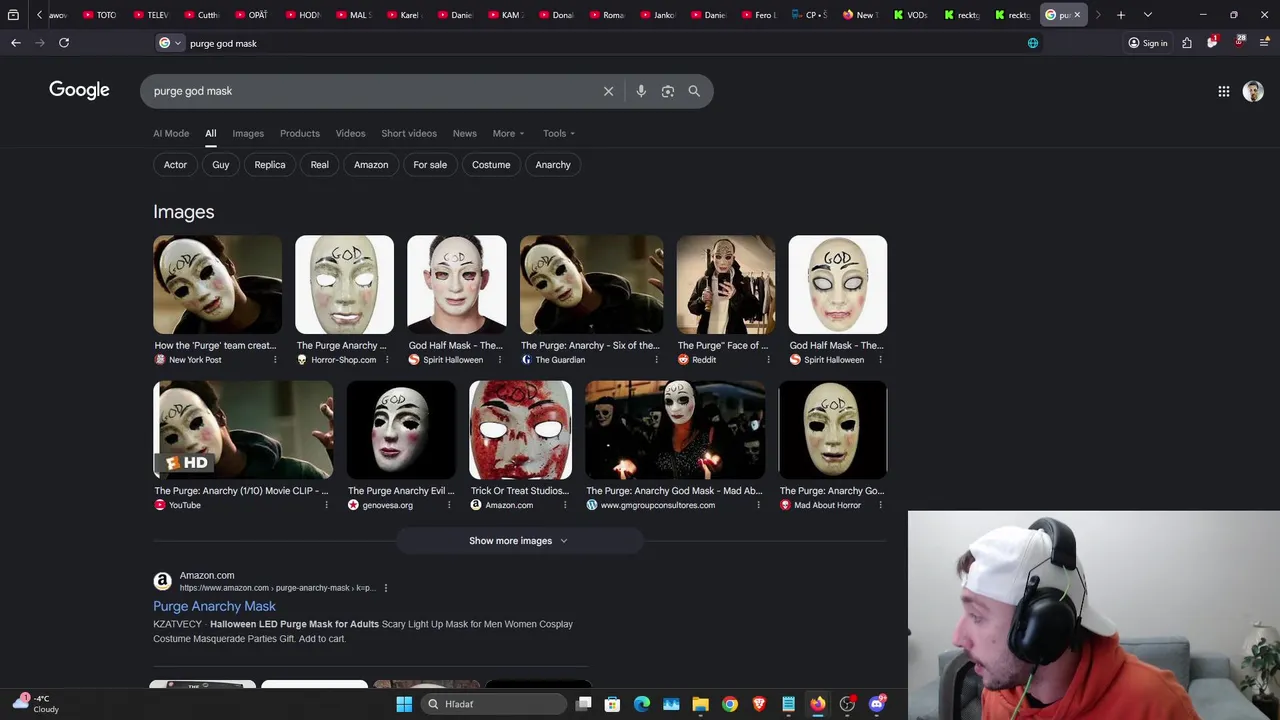Open more options for New York Post image

pyautogui.click(x=275, y=360)
